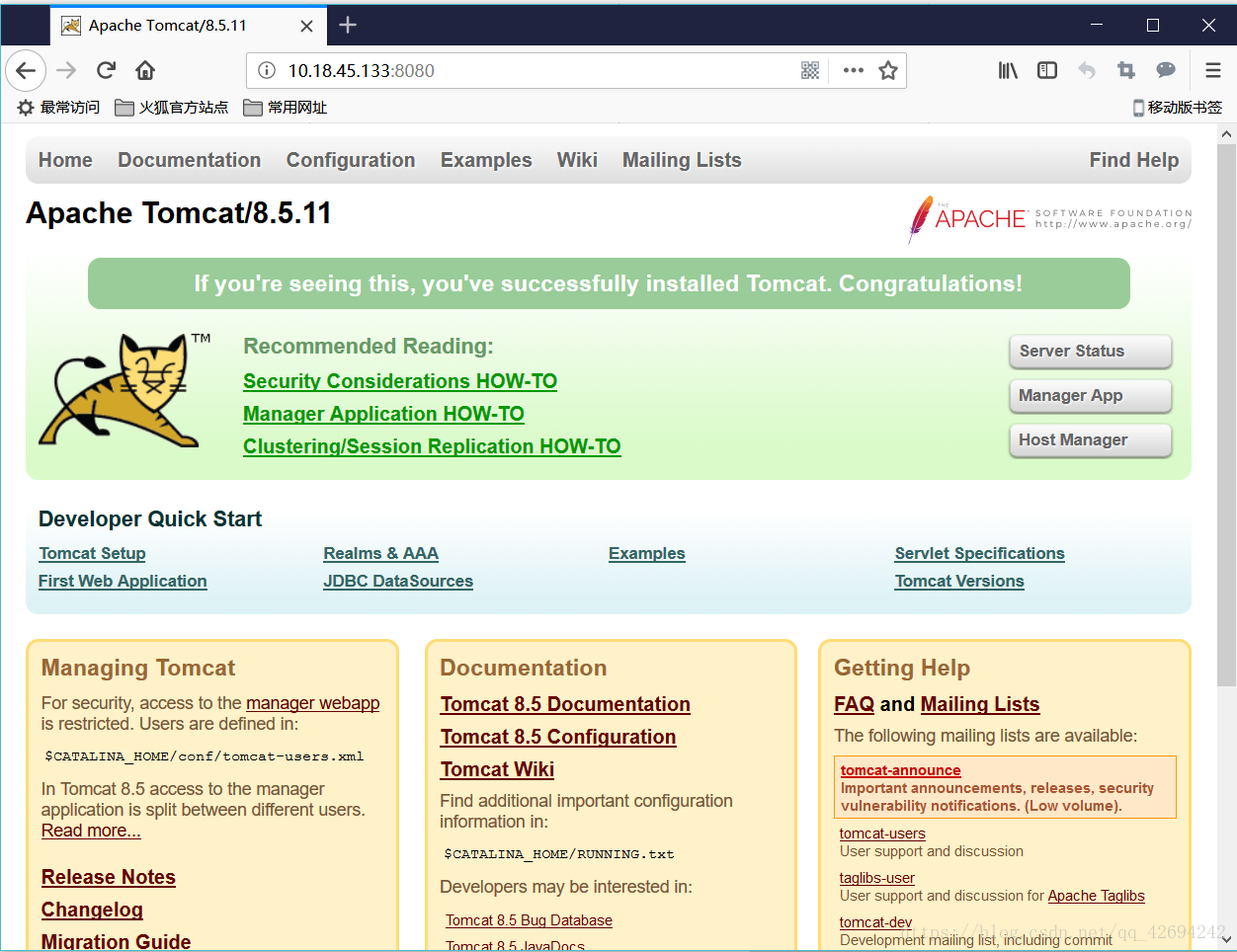Bookmark this page with the star icon
The image size is (1237, 952).
pyautogui.click(x=886, y=70)
